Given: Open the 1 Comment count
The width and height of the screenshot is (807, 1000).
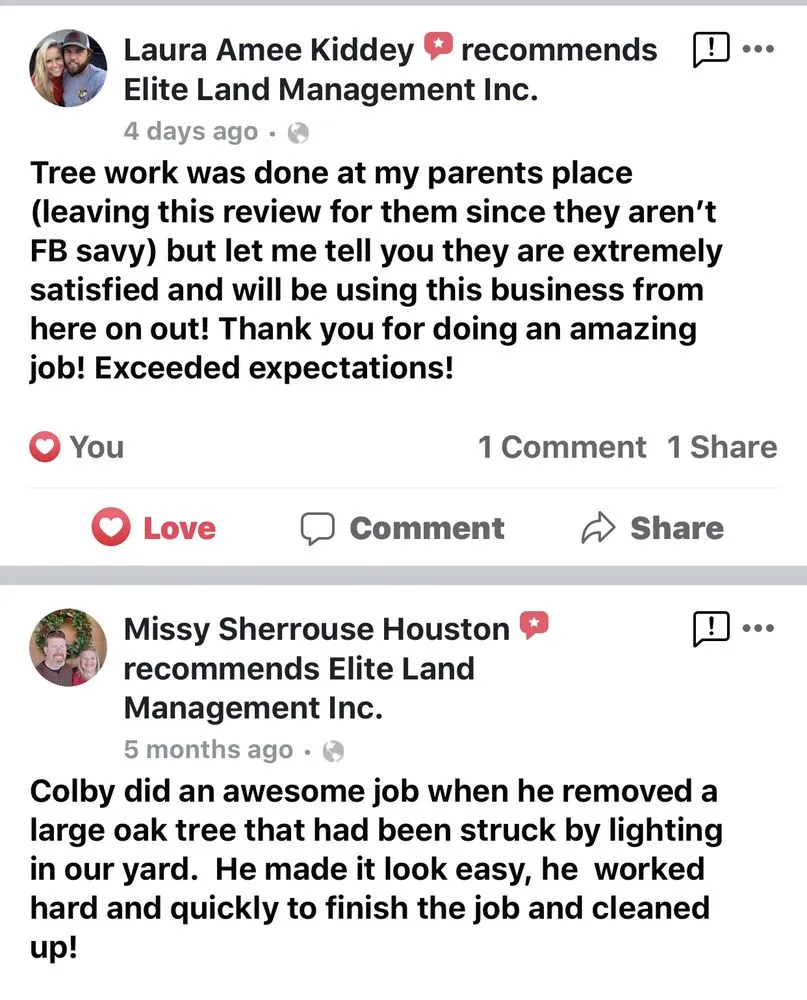Looking at the screenshot, I should point(562,447).
